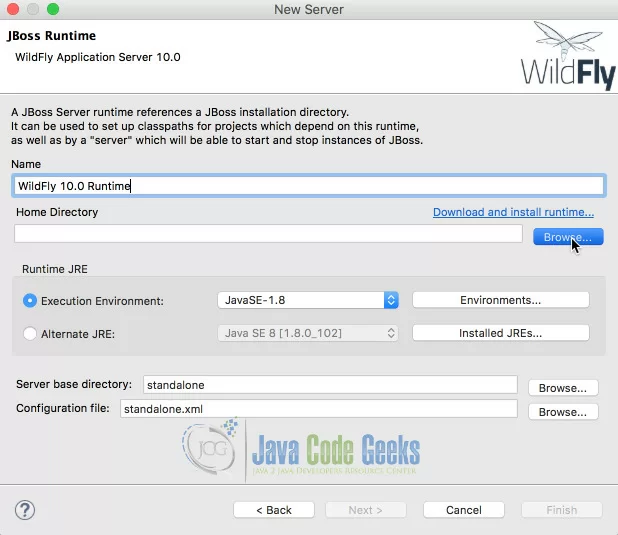Edit the Configuration file field
The height and width of the screenshot is (535, 618).
click(x=318, y=409)
